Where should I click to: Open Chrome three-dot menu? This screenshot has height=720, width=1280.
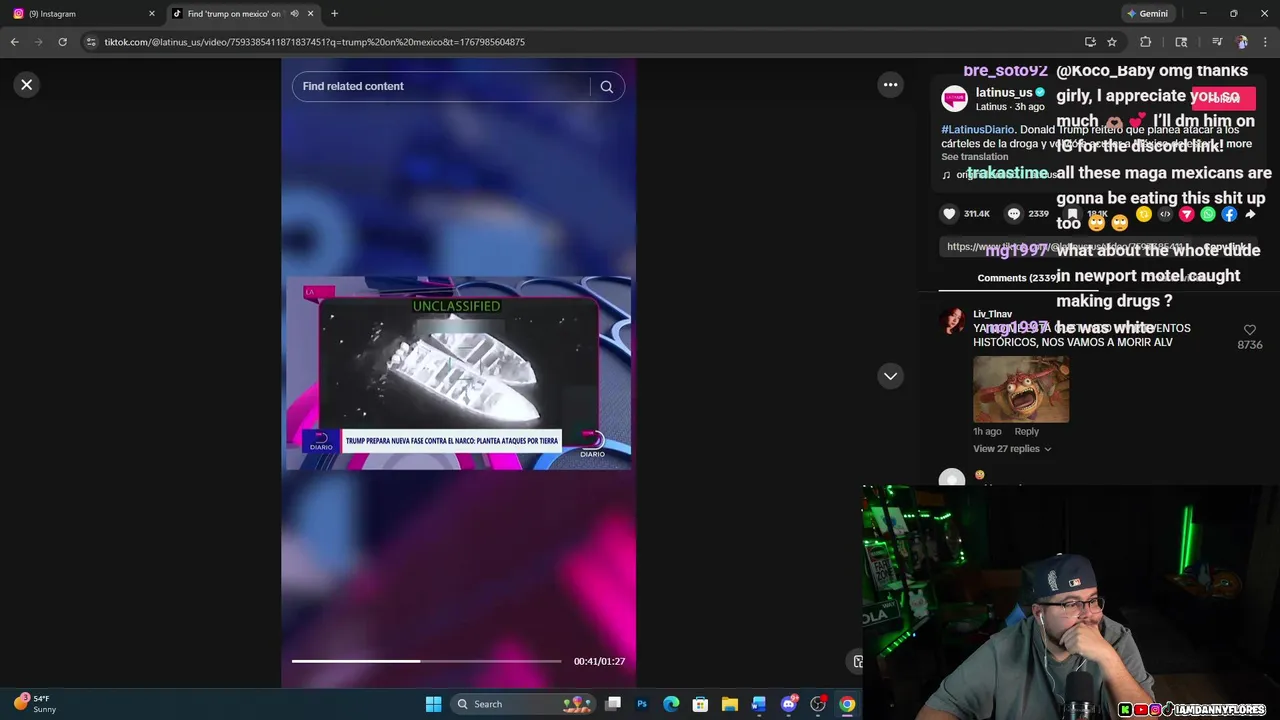(1265, 42)
